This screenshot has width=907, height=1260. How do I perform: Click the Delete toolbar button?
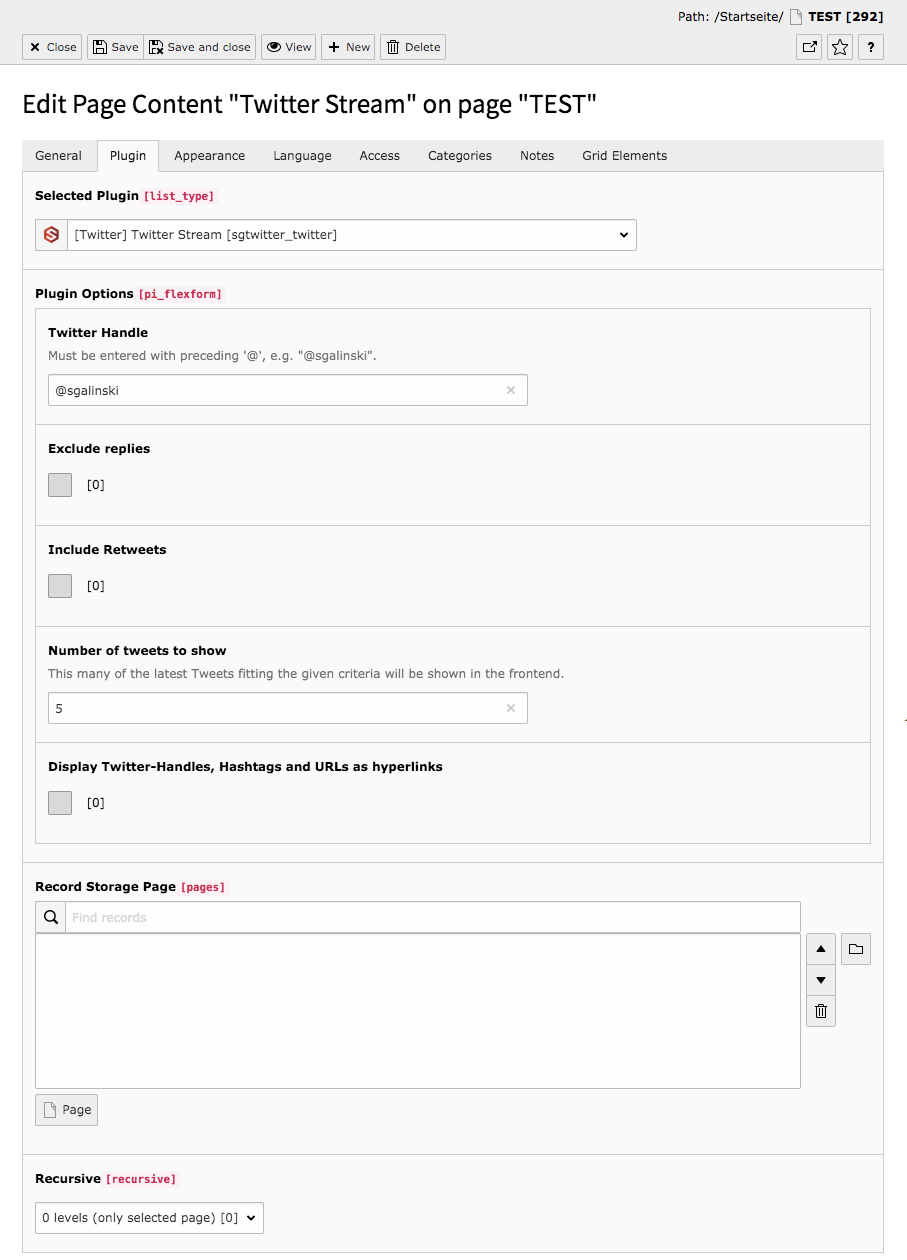pyautogui.click(x=413, y=47)
